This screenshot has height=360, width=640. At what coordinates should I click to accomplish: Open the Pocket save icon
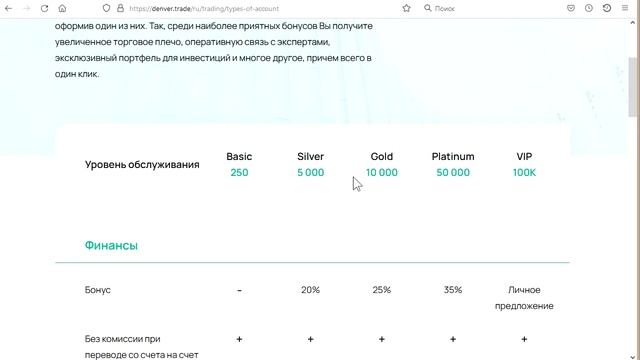[571, 8]
